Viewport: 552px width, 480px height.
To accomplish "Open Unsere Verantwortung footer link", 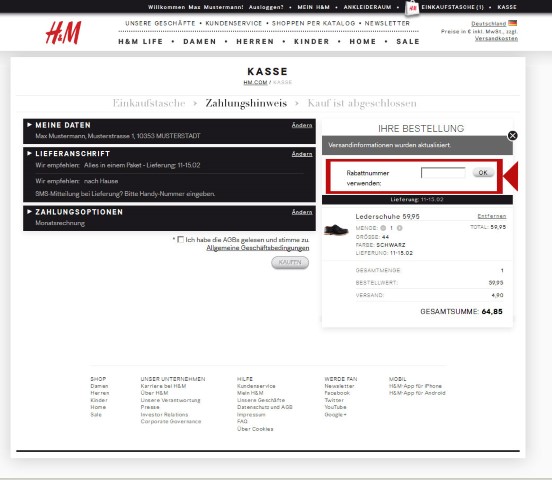I will (x=170, y=400).
